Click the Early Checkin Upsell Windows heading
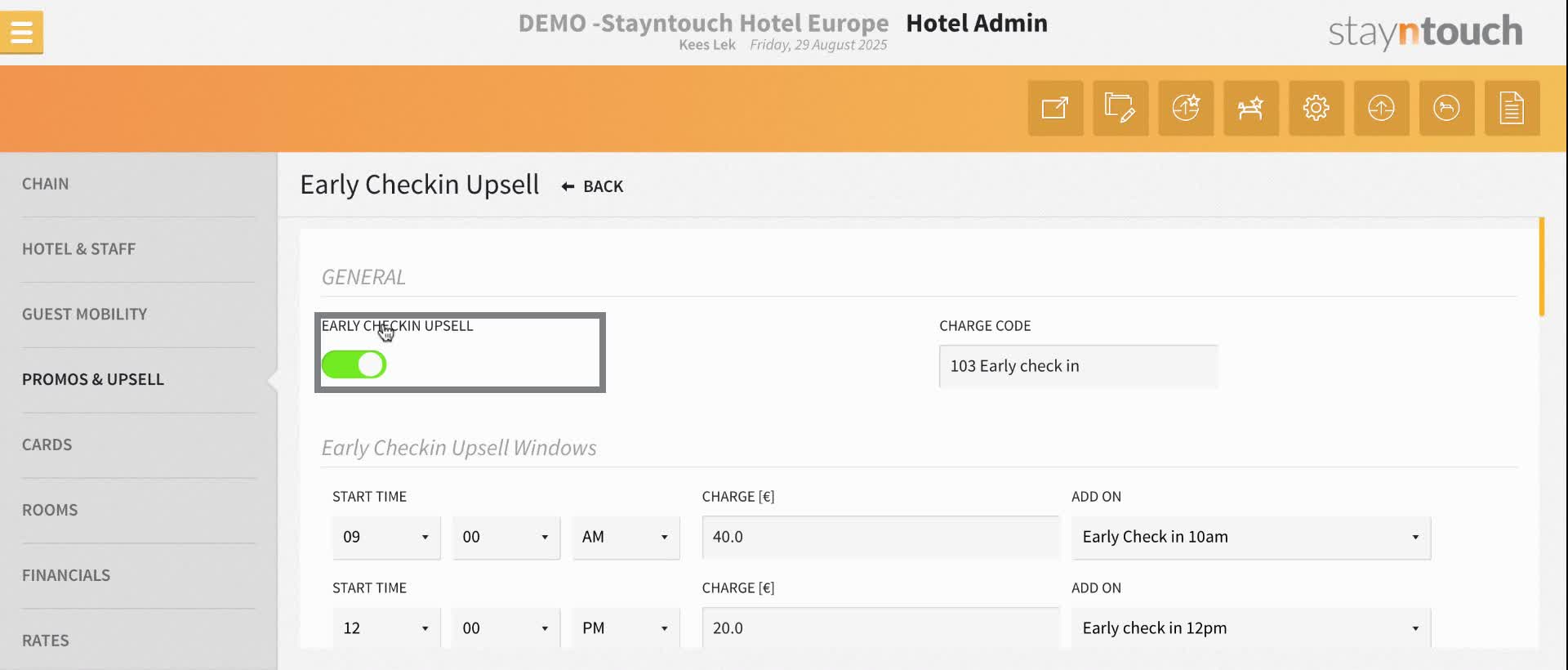The width and height of the screenshot is (1568, 670). coord(459,448)
